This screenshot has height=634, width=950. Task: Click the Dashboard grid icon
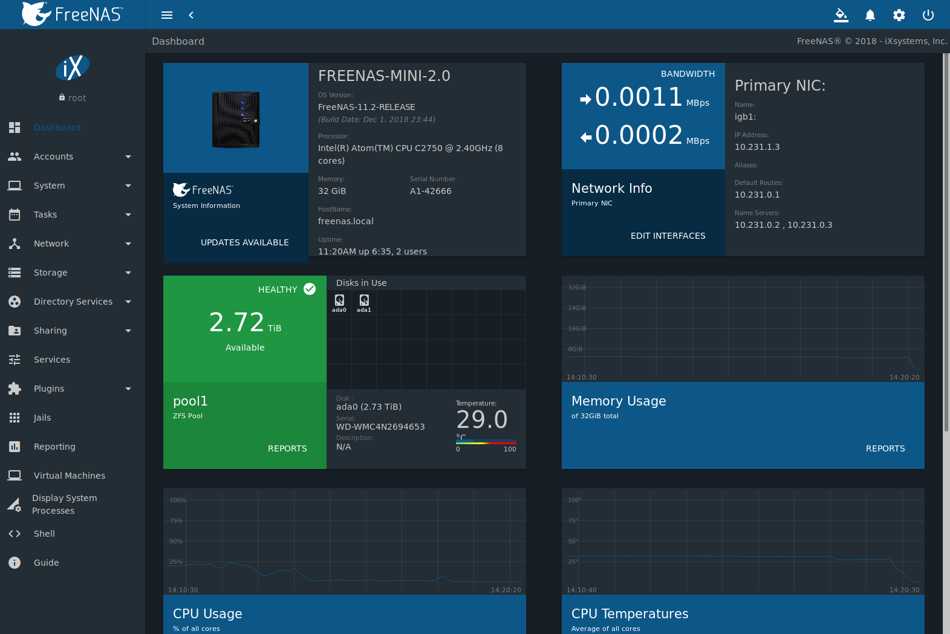coord(15,127)
